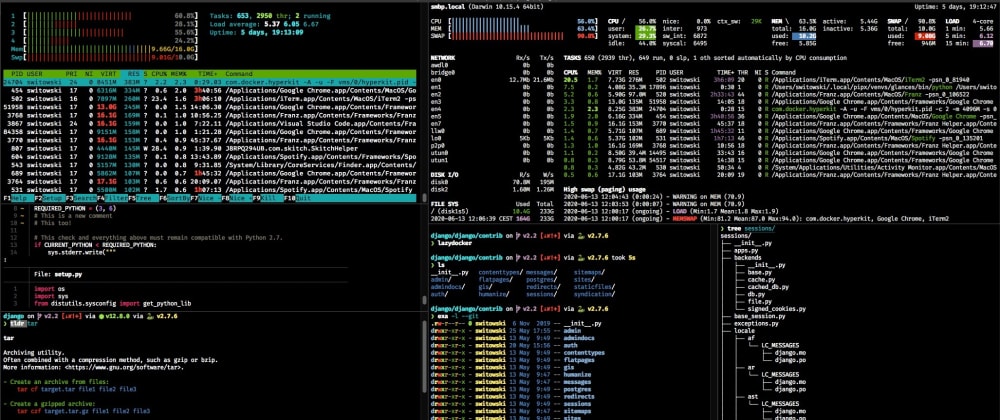Click base_session.py in the tree output
Viewport: 1000px width, 420px height.
760,316
